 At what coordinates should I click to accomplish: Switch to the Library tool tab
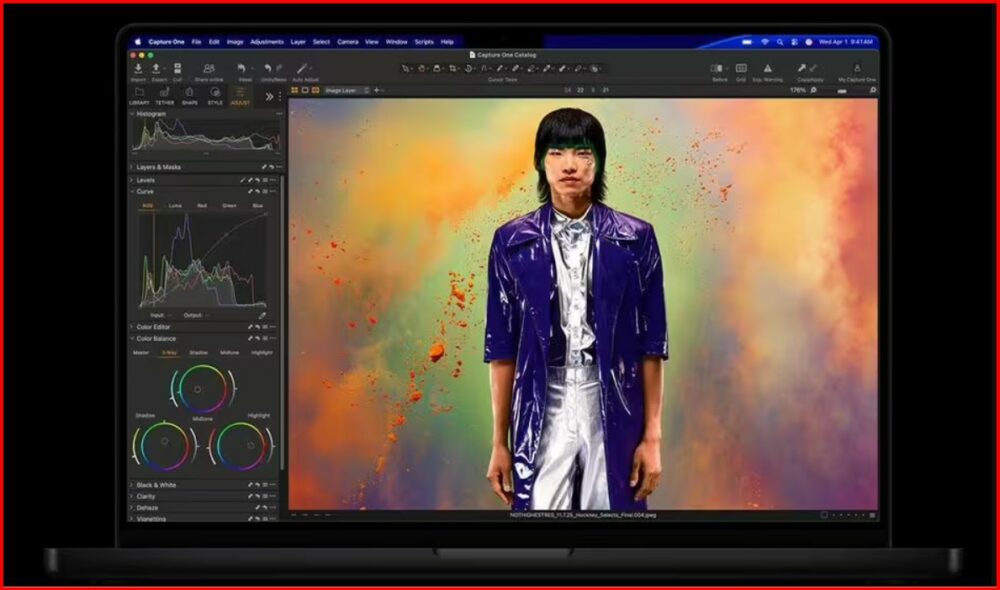pos(140,96)
